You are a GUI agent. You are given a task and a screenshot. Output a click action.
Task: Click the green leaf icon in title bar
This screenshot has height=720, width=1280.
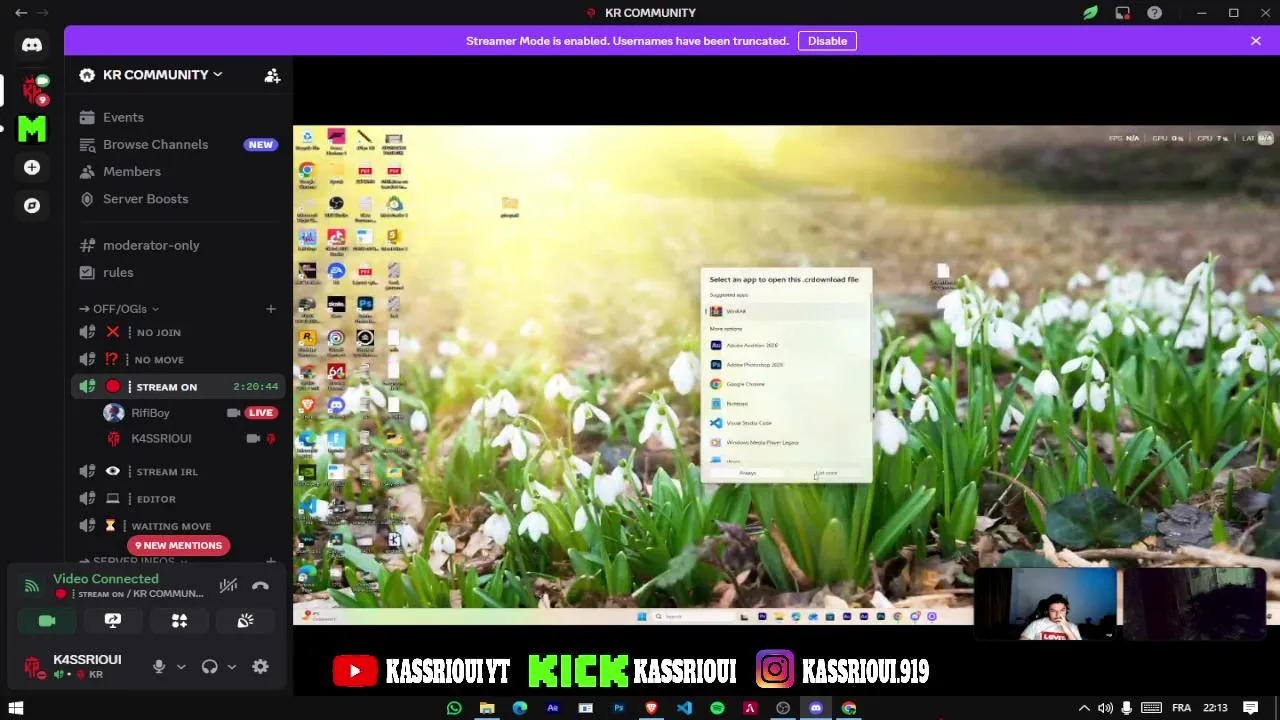point(1091,13)
